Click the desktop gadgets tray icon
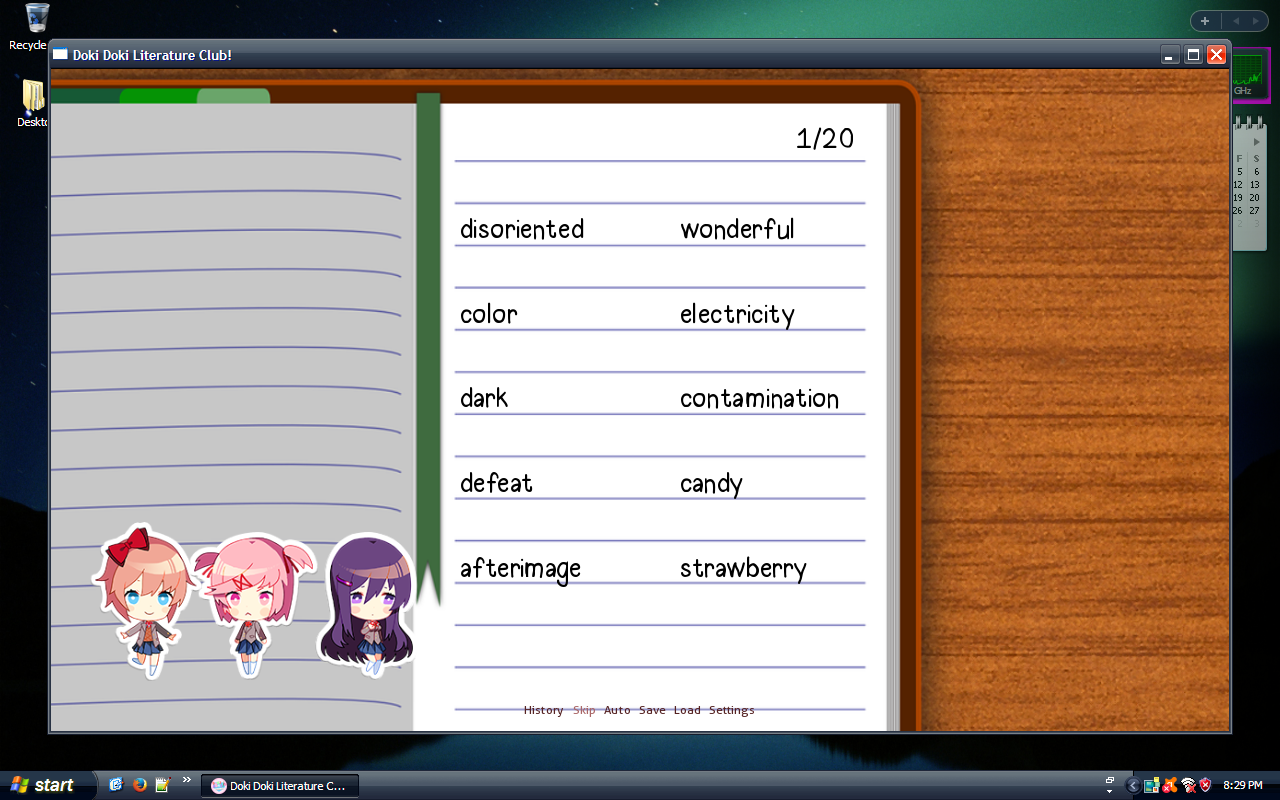Screen dimensions: 1280x800 tap(1151, 785)
